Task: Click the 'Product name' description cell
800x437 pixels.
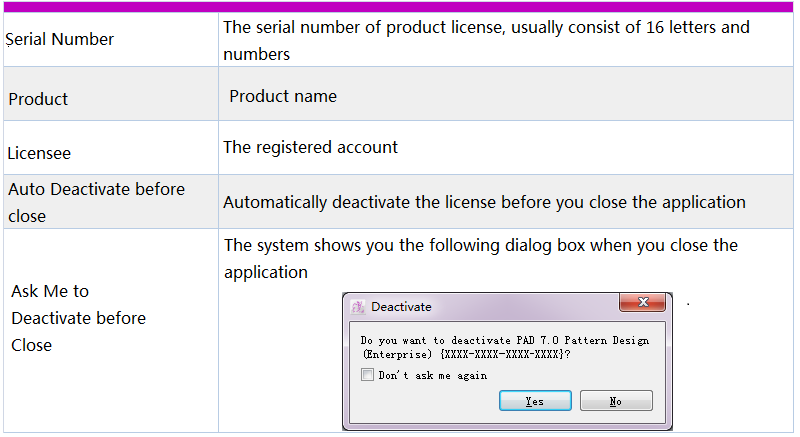Action: (283, 97)
